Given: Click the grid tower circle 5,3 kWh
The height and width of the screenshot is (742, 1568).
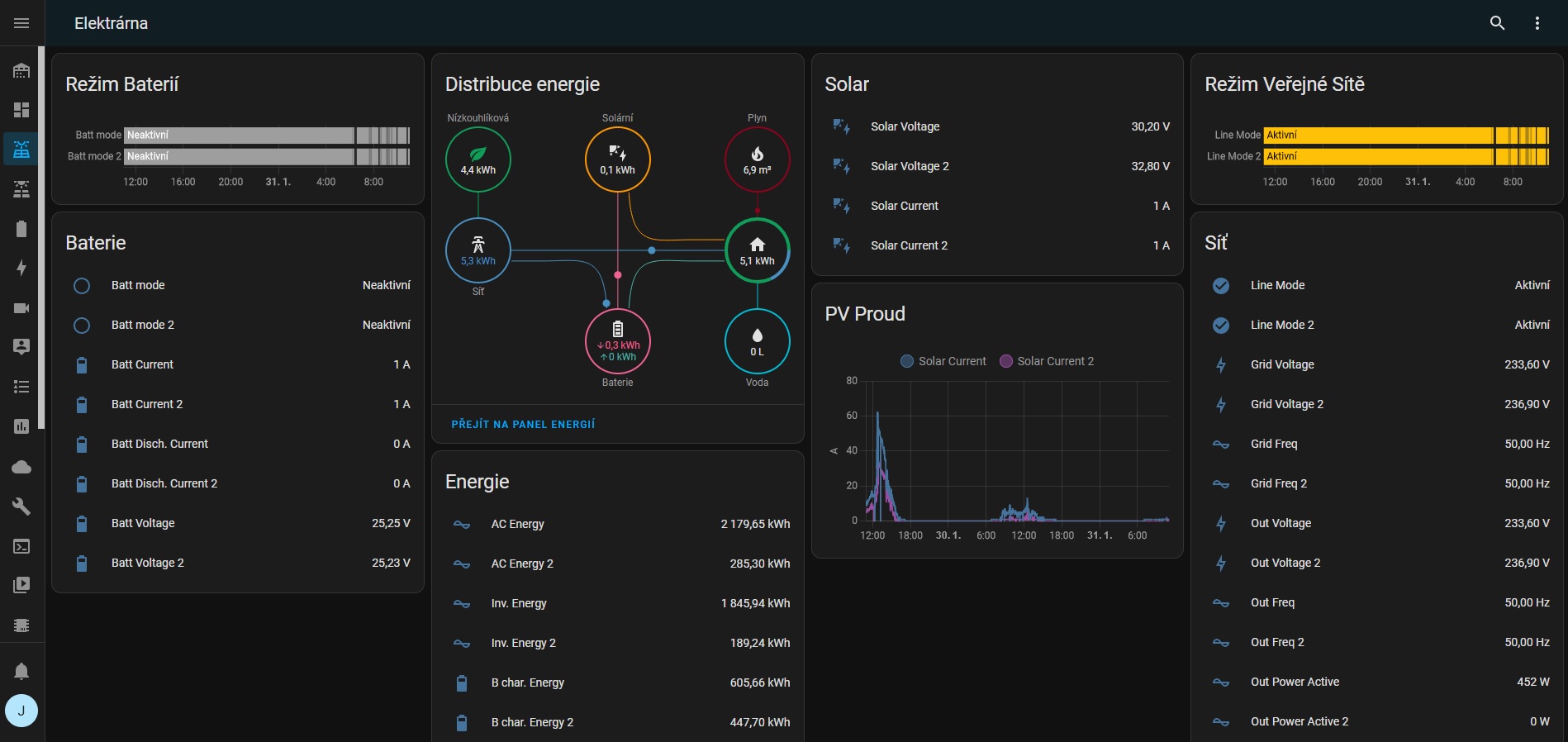Looking at the screenshot, I should 478,250.
